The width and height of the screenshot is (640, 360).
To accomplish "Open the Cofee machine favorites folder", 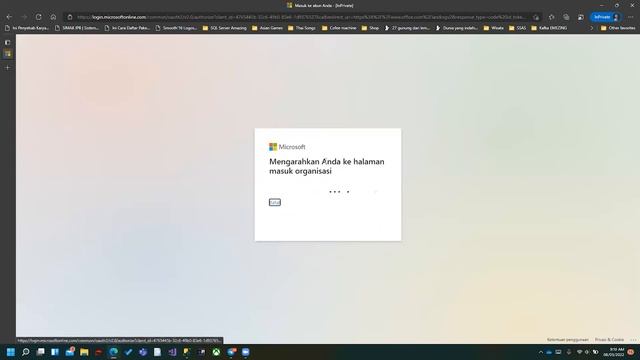I will pyautogui.click(x=339, y=28).
